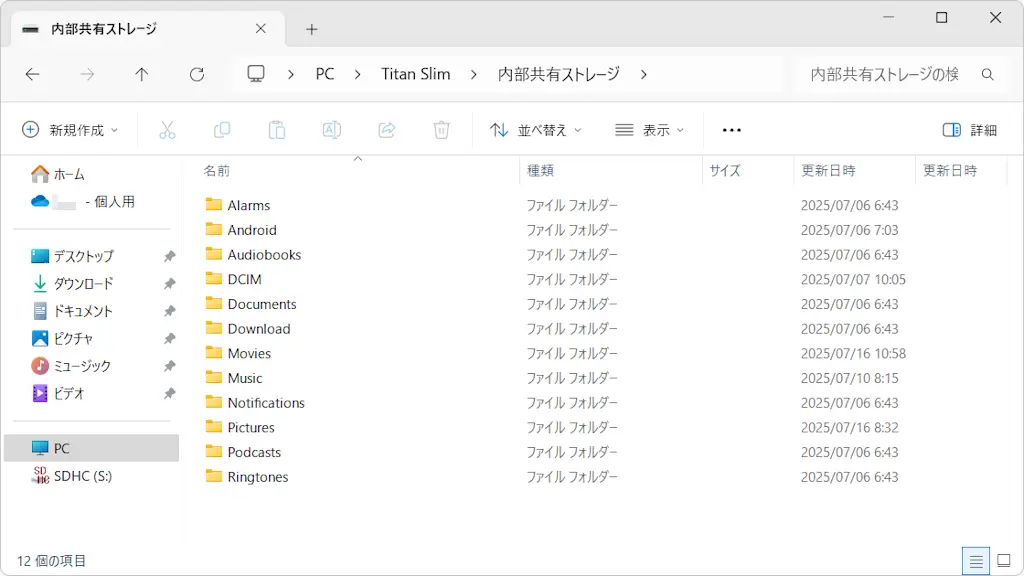Open the see-more (...) toolbar menu
Screen dimensions: 1024x576
click(x=731, y=129)
